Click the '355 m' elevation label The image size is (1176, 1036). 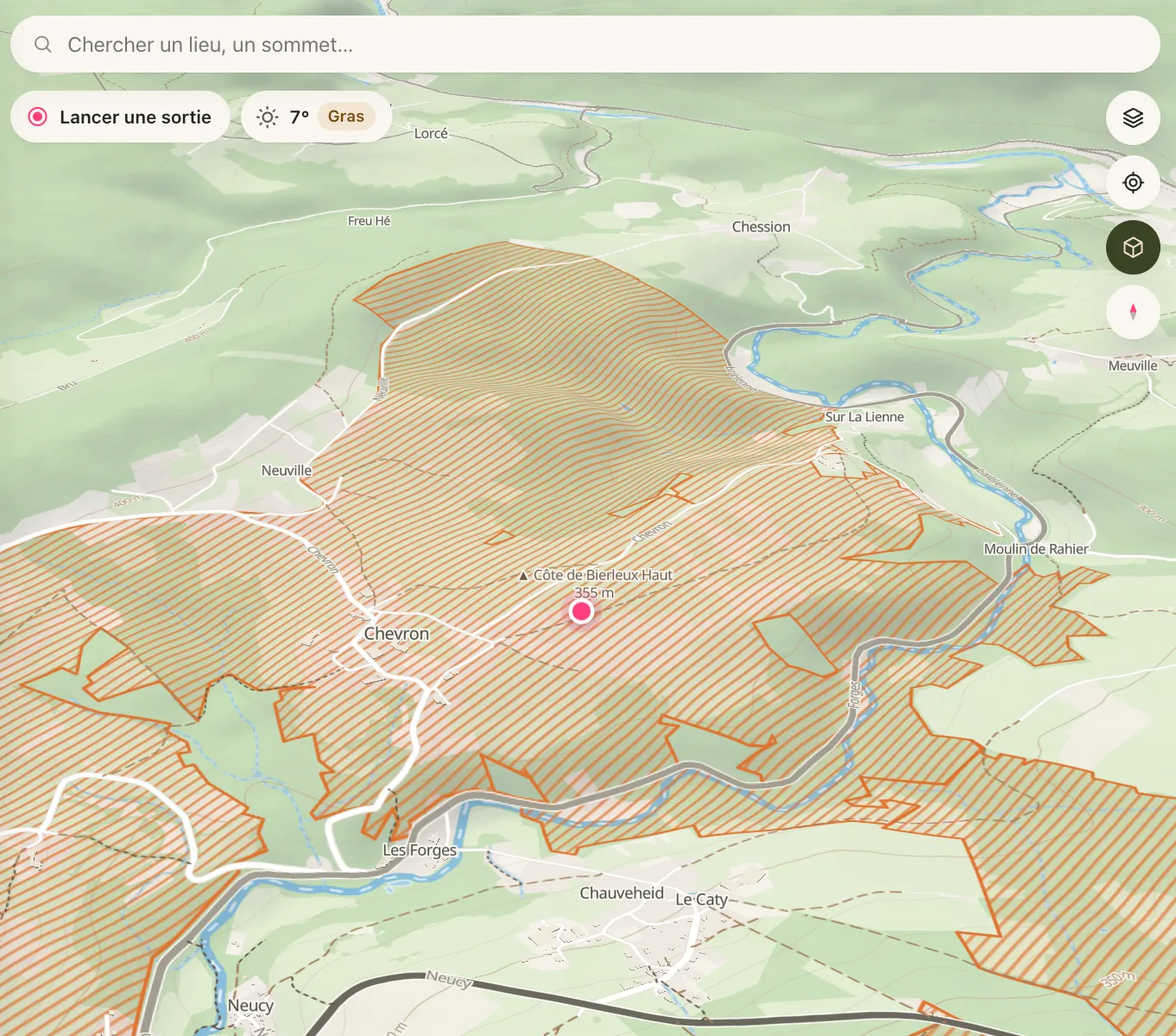(x=594, y=592)
